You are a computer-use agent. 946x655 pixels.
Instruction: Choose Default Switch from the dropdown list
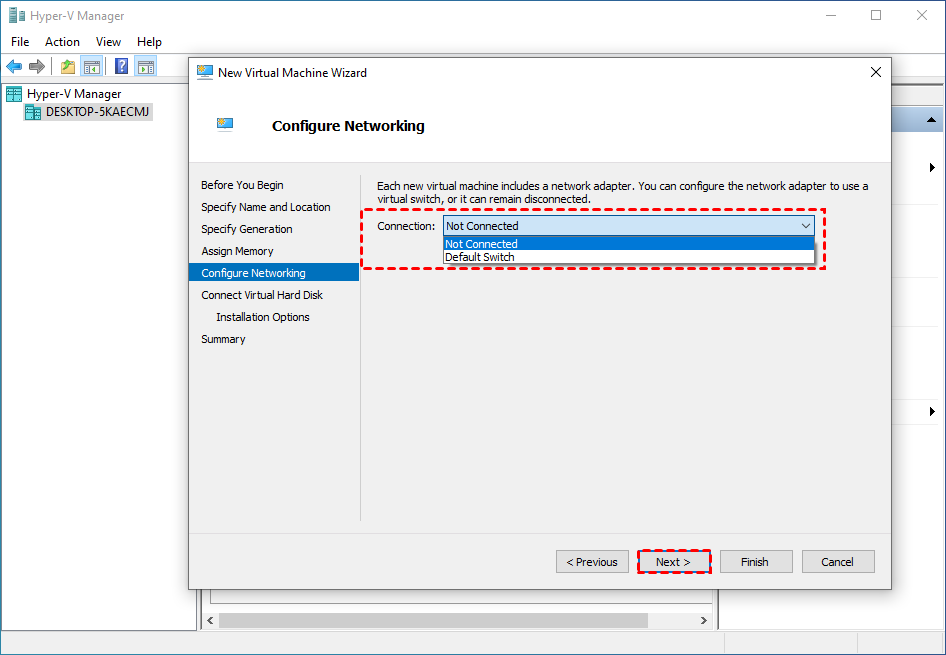[629, 257]
